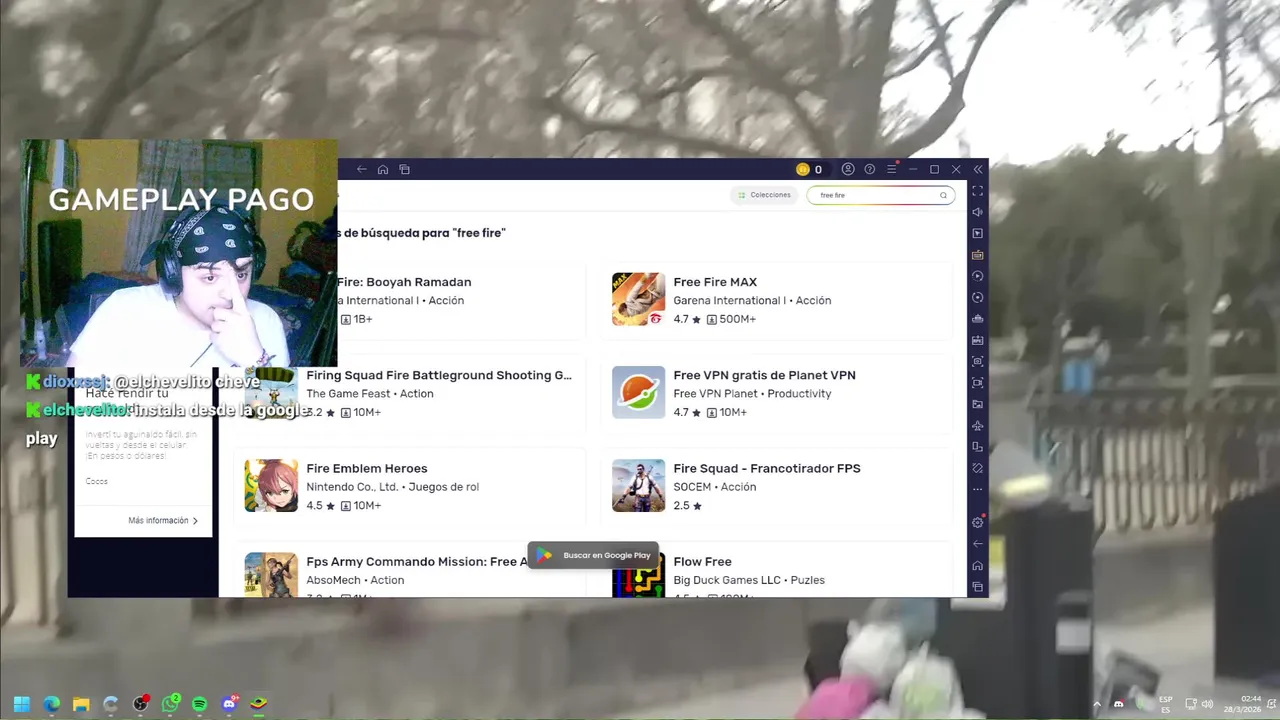Screen dimensions: 1280x720
Task: Open the BlueStacks help question mark
Action: point(870,169)
